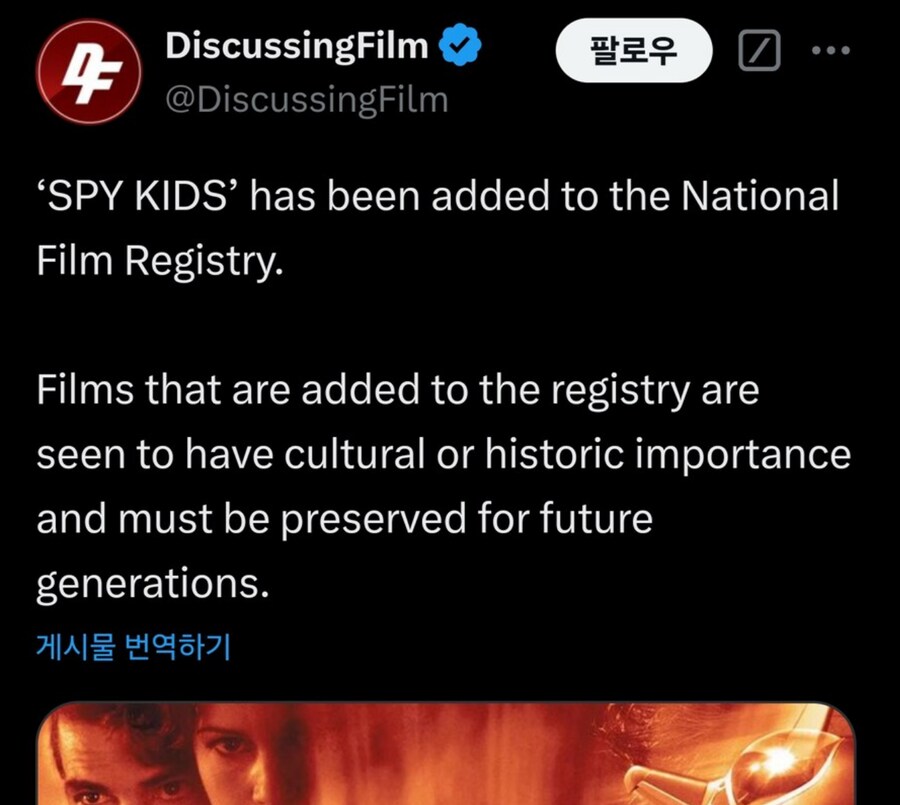Click the blue verified checkmark badge
900x805 pixels.
460,45
